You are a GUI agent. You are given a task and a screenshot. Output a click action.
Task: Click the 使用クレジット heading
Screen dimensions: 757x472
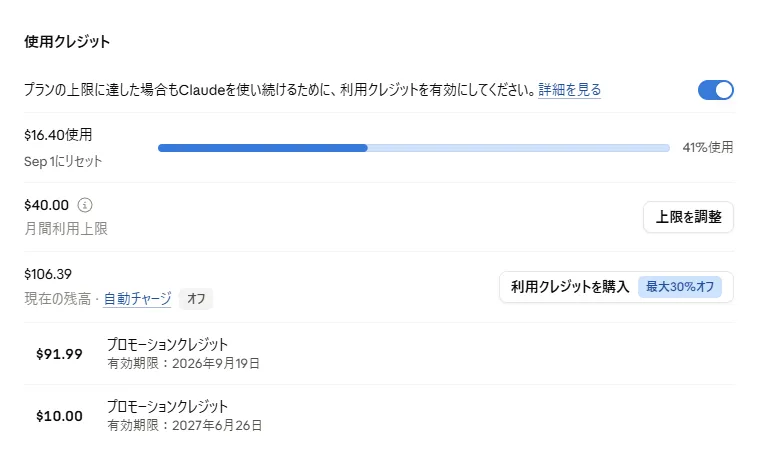click(x=67, y=42)
